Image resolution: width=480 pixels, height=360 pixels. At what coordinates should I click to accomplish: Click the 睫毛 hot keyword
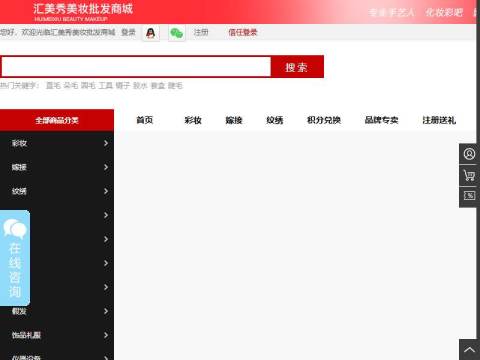175,86
